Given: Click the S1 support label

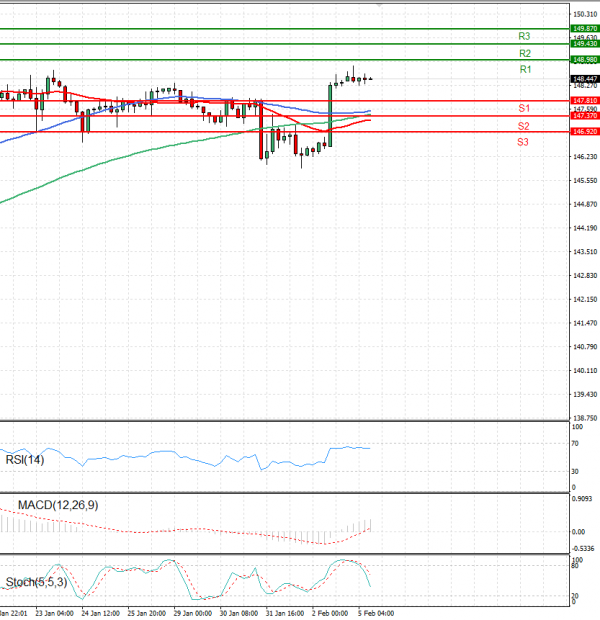Looking at the screenshot, I should click(524, 108).
